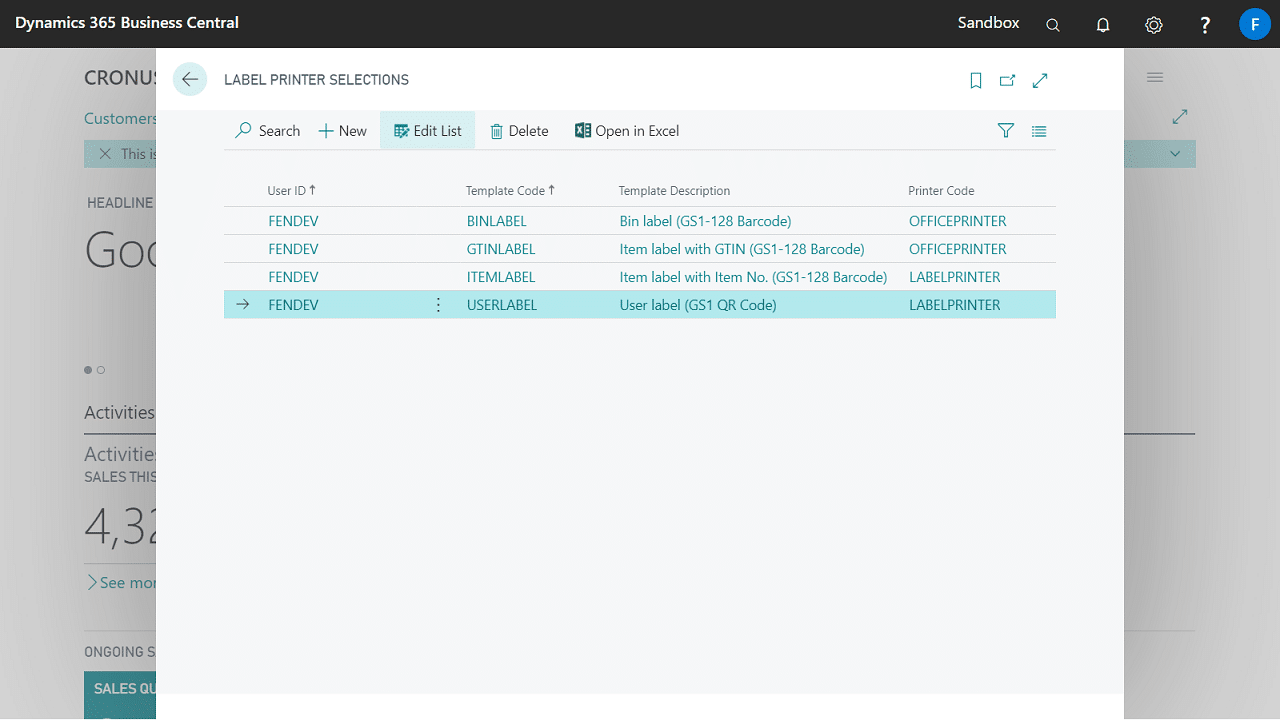1280x720 pixels.
Task: Click the back arrow button
Action: 190,80
